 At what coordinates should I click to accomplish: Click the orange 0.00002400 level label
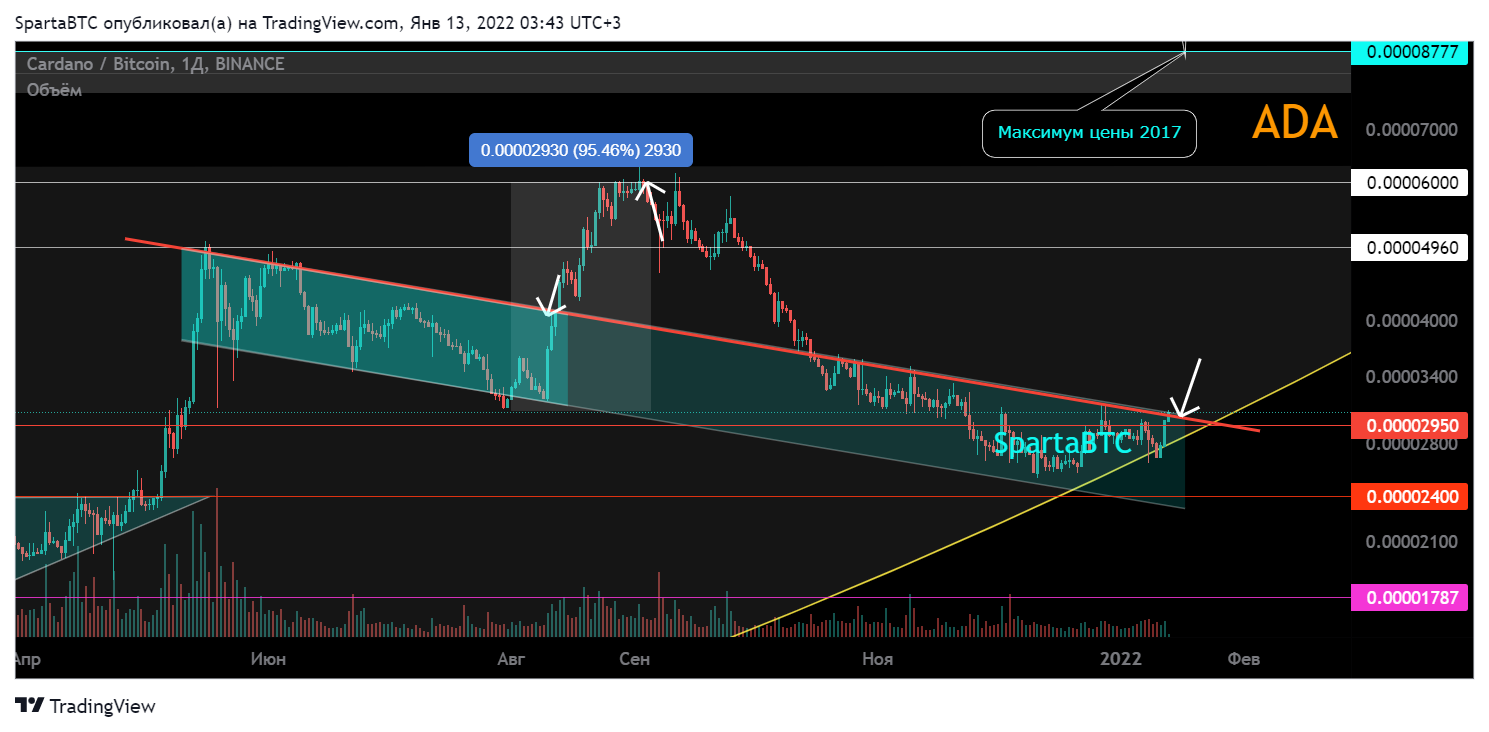[x=1410, y=496]
